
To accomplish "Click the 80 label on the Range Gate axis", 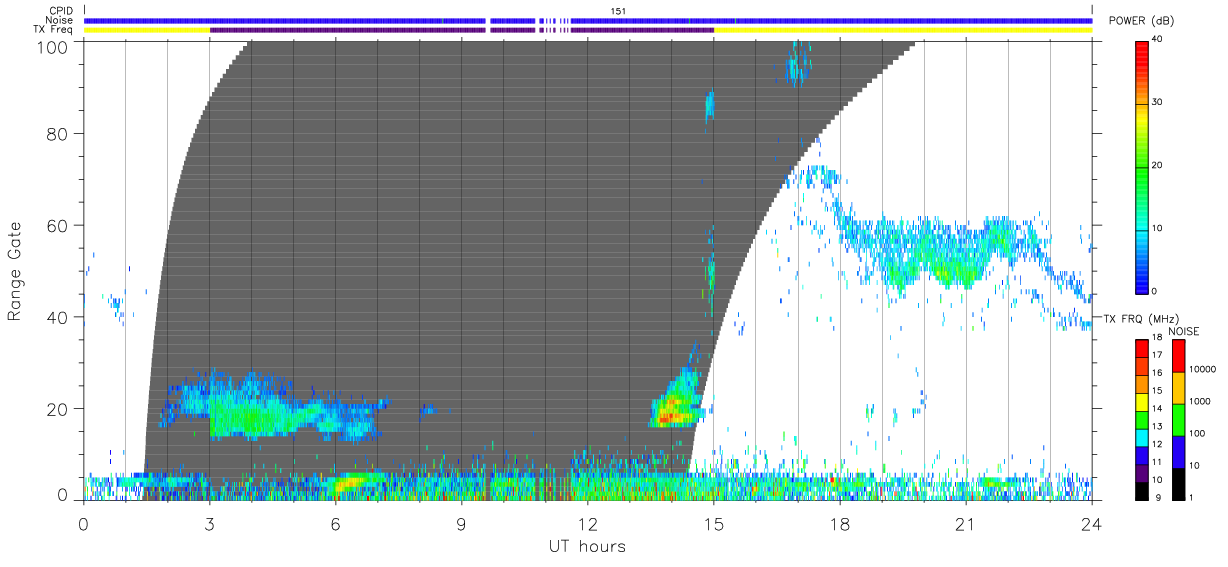I will [x=59, y=133].
